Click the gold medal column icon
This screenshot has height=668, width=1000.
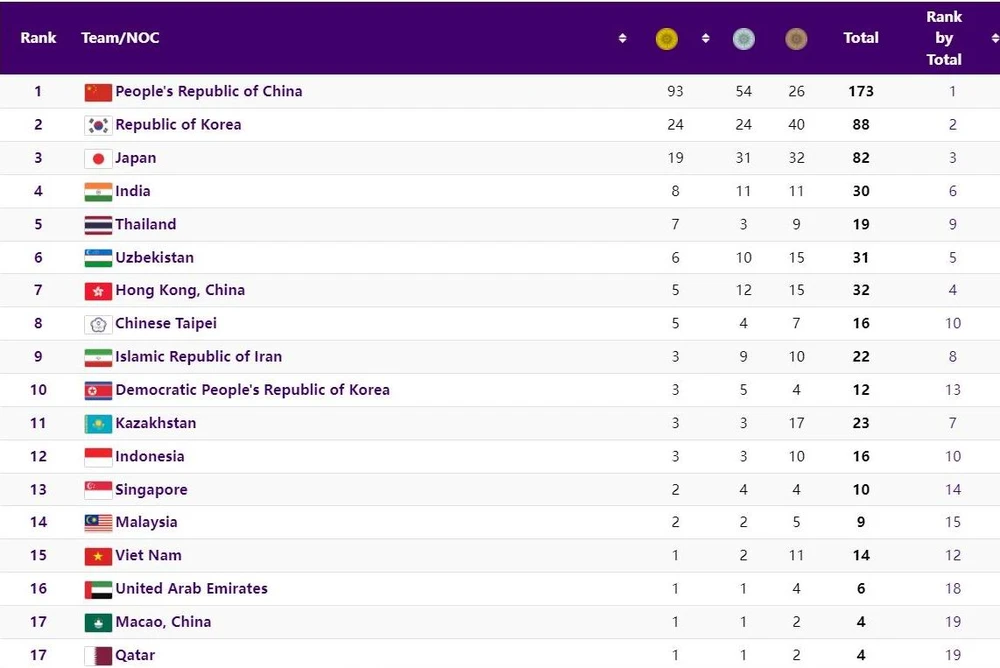[x=666, y=39]
